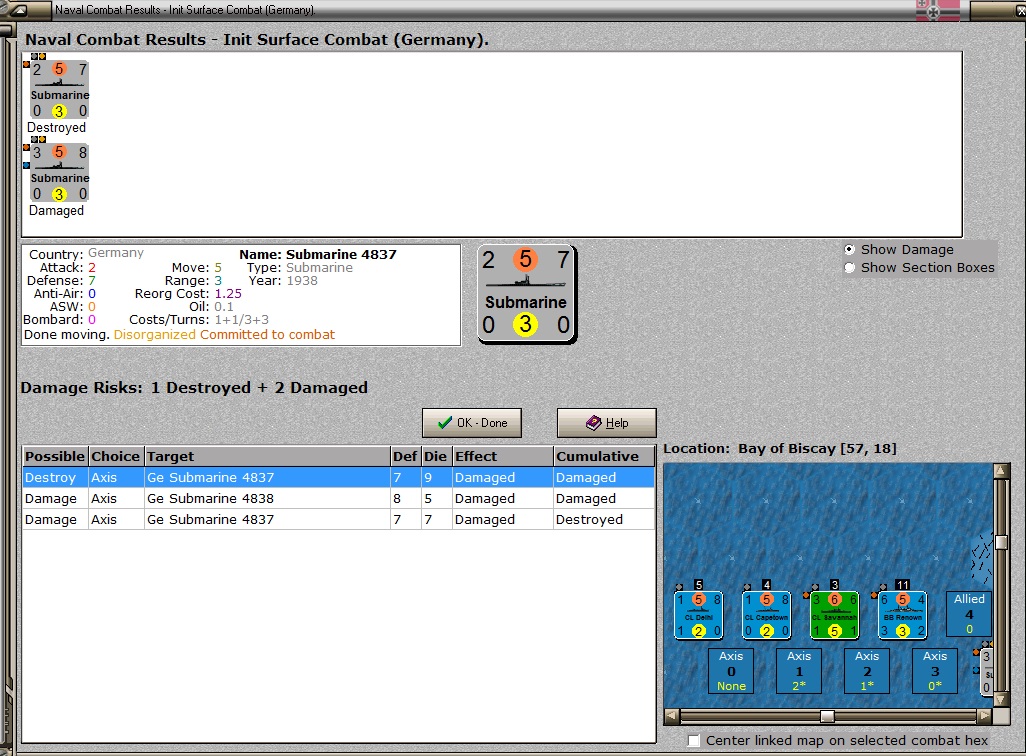Click the Die column header
This screenshot has width=1026, height=756.
(436, 456)
